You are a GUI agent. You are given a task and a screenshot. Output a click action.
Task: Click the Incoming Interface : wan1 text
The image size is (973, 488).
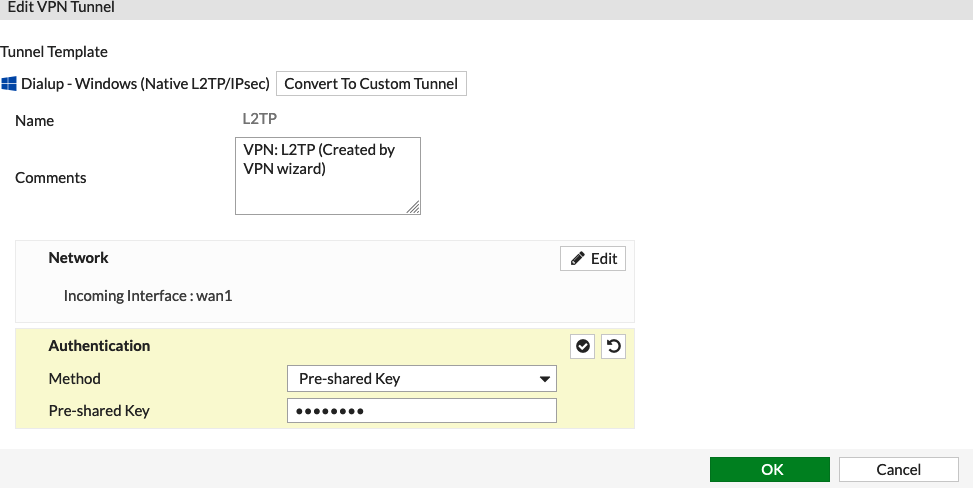point(148,296)
